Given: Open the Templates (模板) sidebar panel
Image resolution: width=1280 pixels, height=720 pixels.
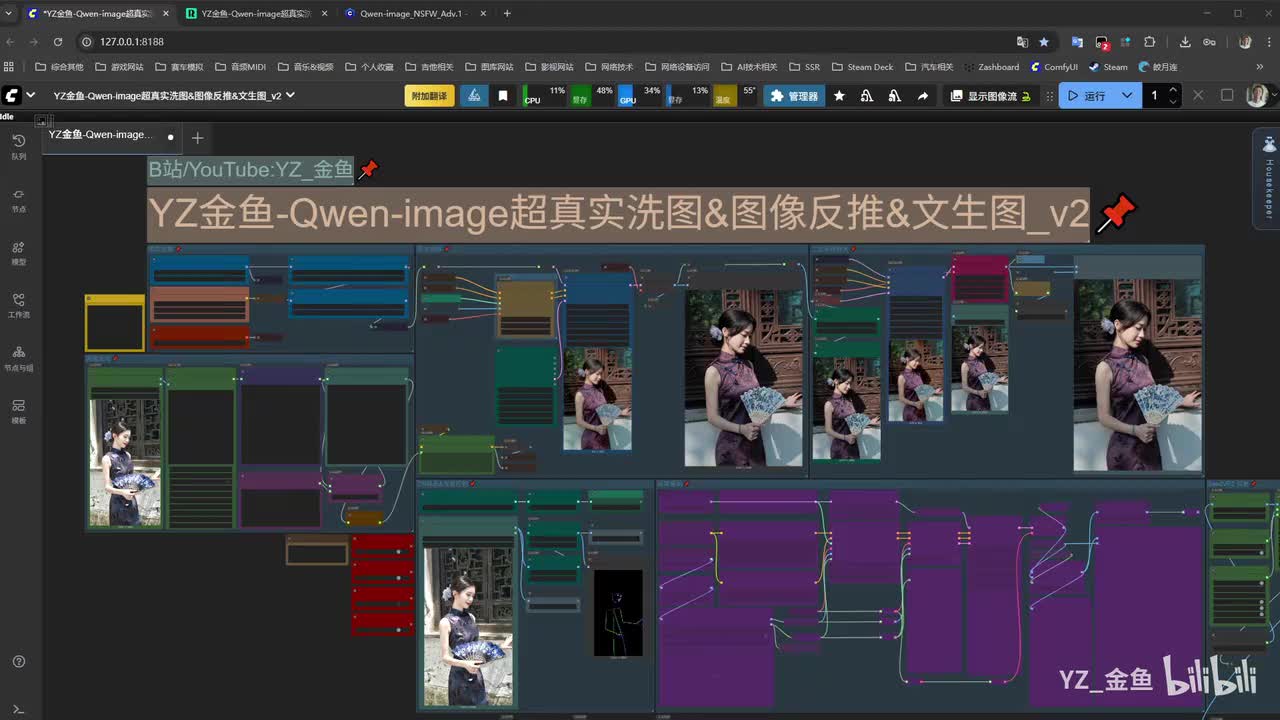Looking at the screenshot, I should click(x=19, y=411).
